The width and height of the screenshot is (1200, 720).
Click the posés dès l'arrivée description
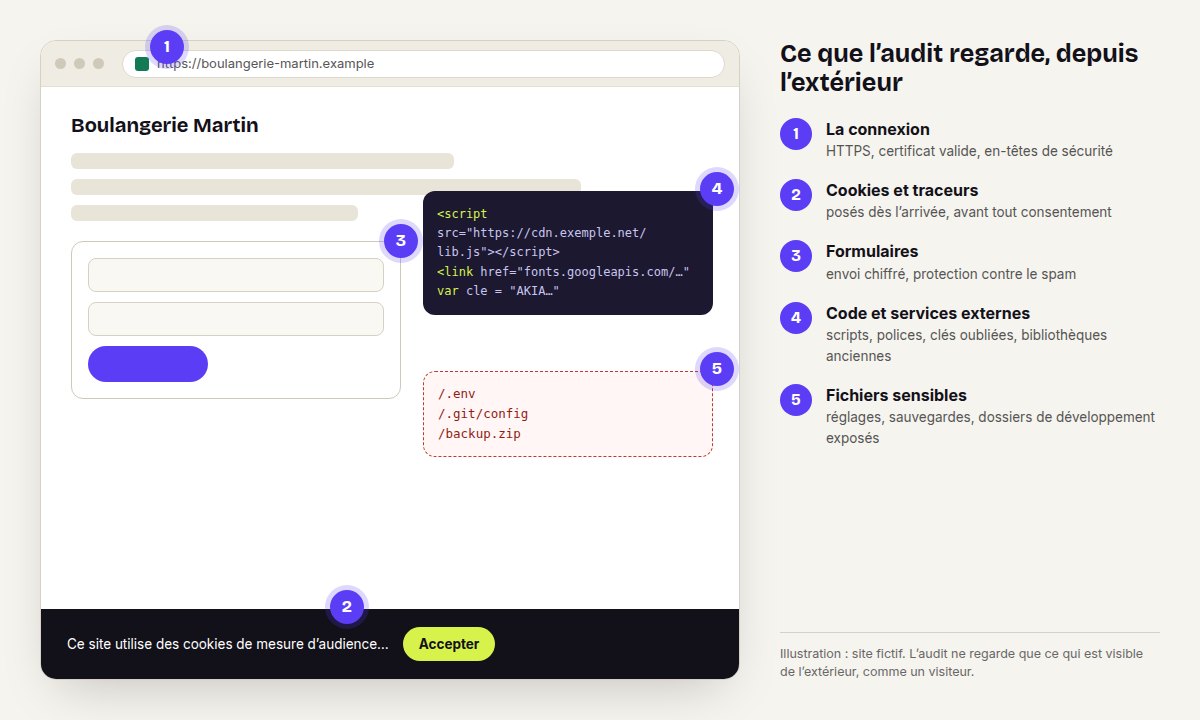[968, 212]
